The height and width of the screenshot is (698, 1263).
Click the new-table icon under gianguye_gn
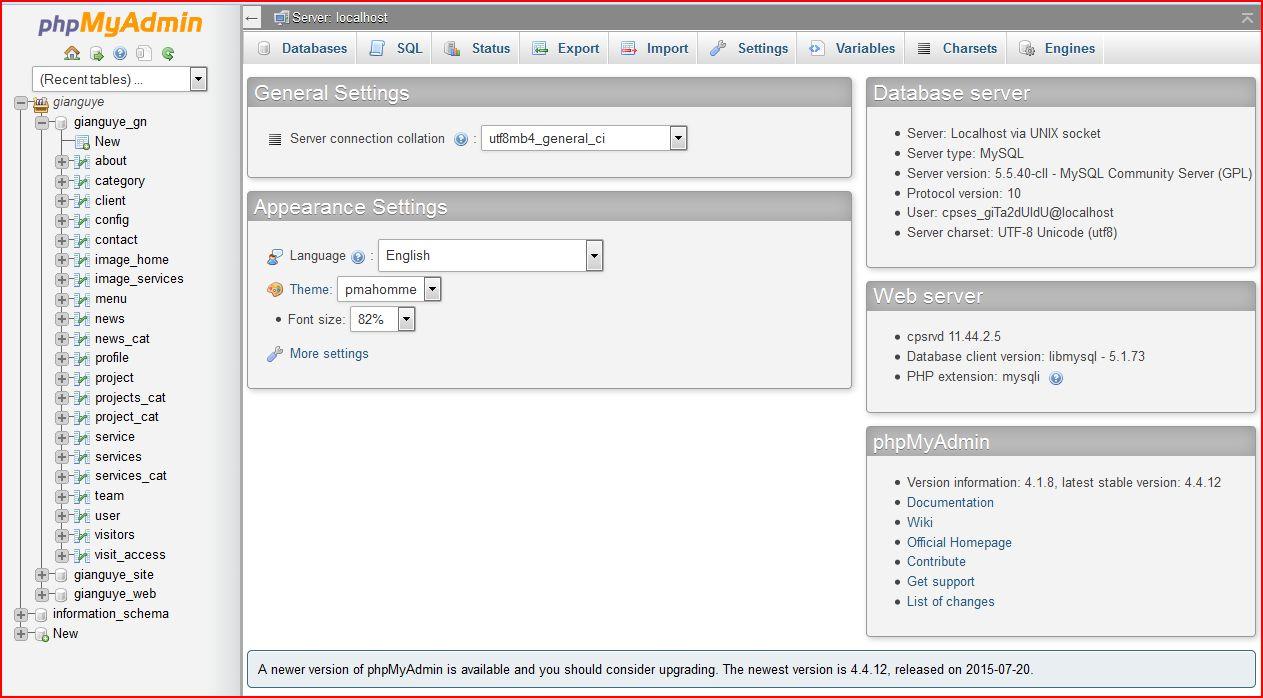click(82, 142)
